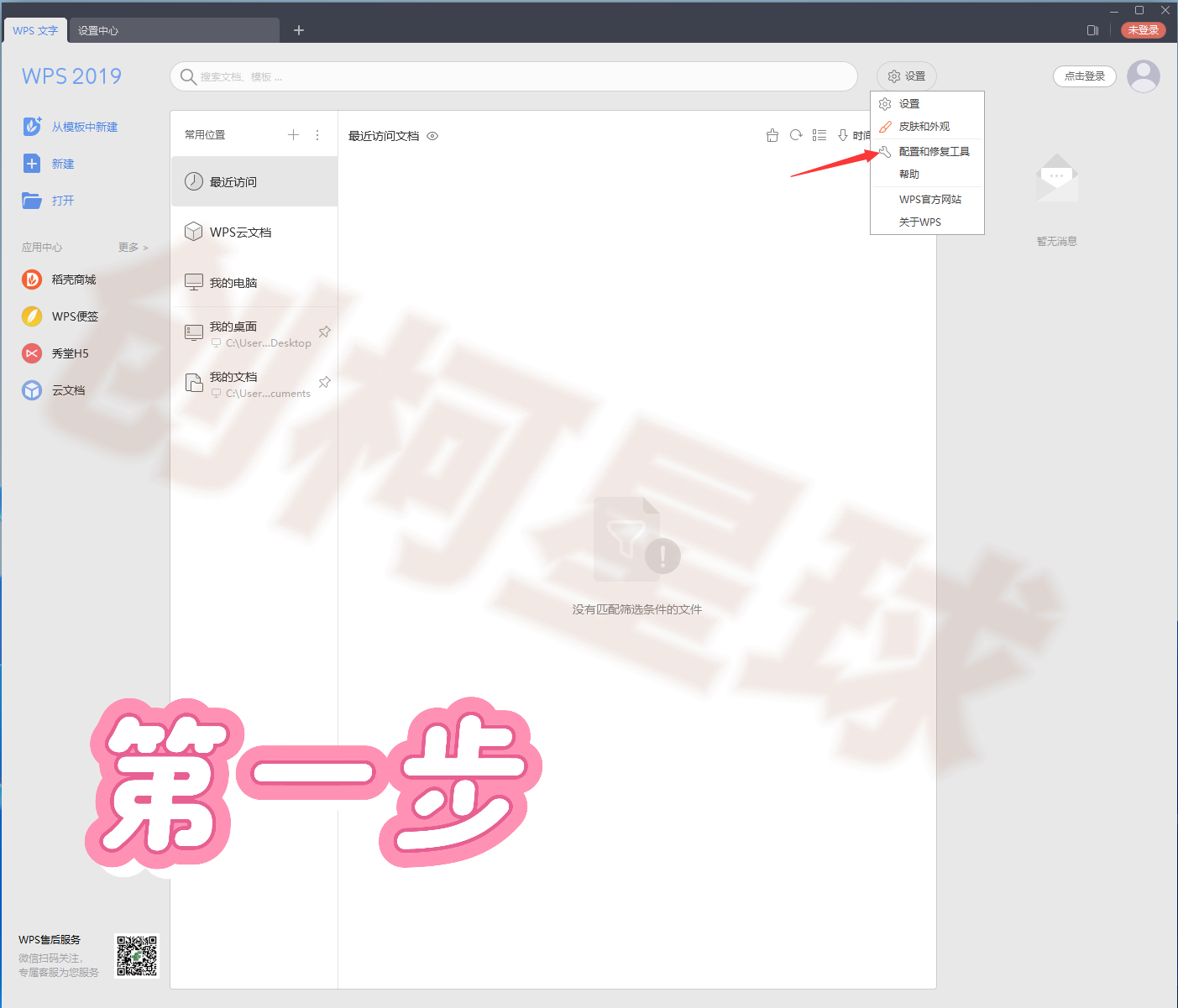Click the sidebar panel icon in title bar
The image size is (1178, 1008).
coord(1092,30)
